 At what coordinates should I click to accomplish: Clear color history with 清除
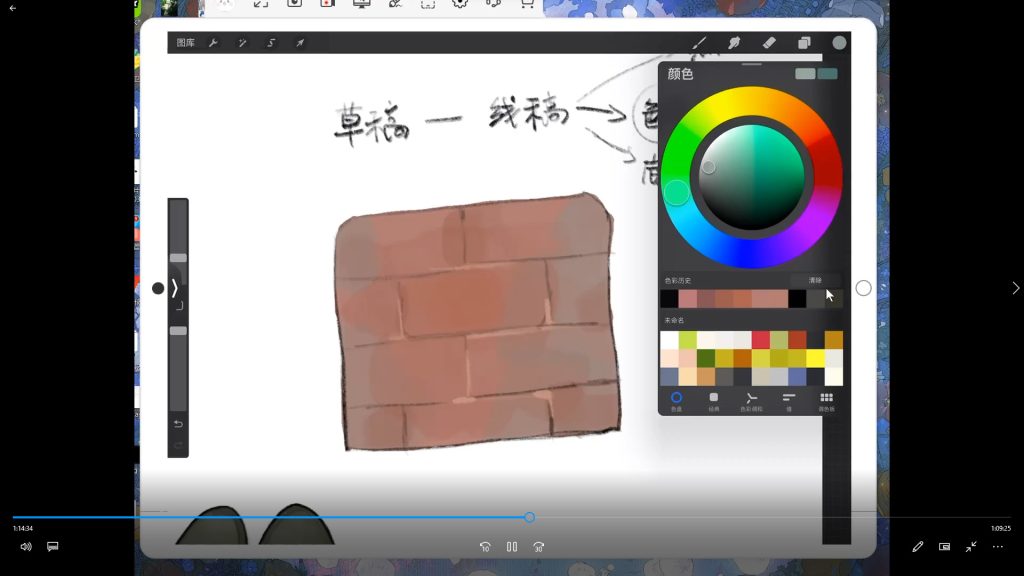815,280
